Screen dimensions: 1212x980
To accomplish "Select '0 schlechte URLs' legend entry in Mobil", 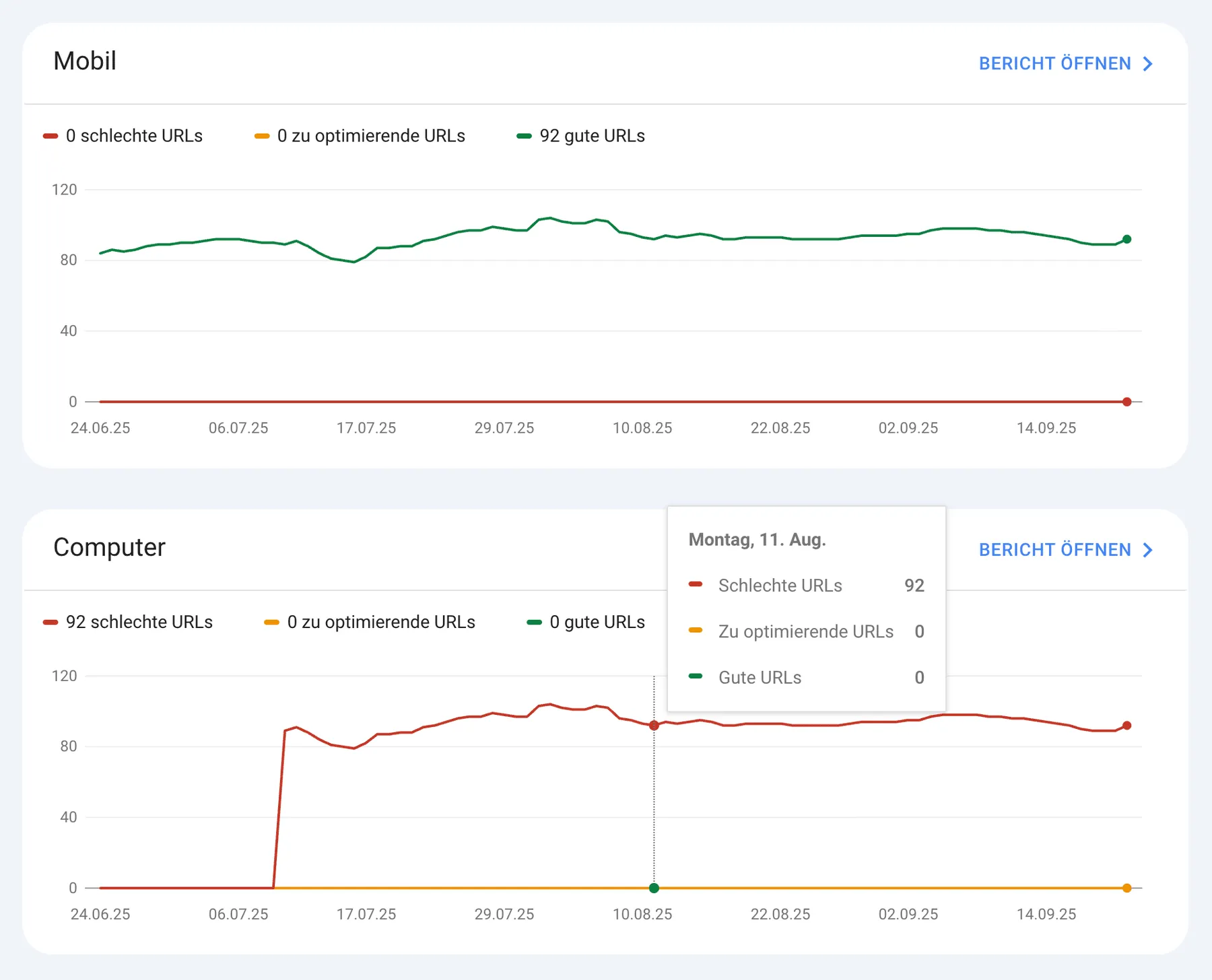I will [x=123, y=136].
